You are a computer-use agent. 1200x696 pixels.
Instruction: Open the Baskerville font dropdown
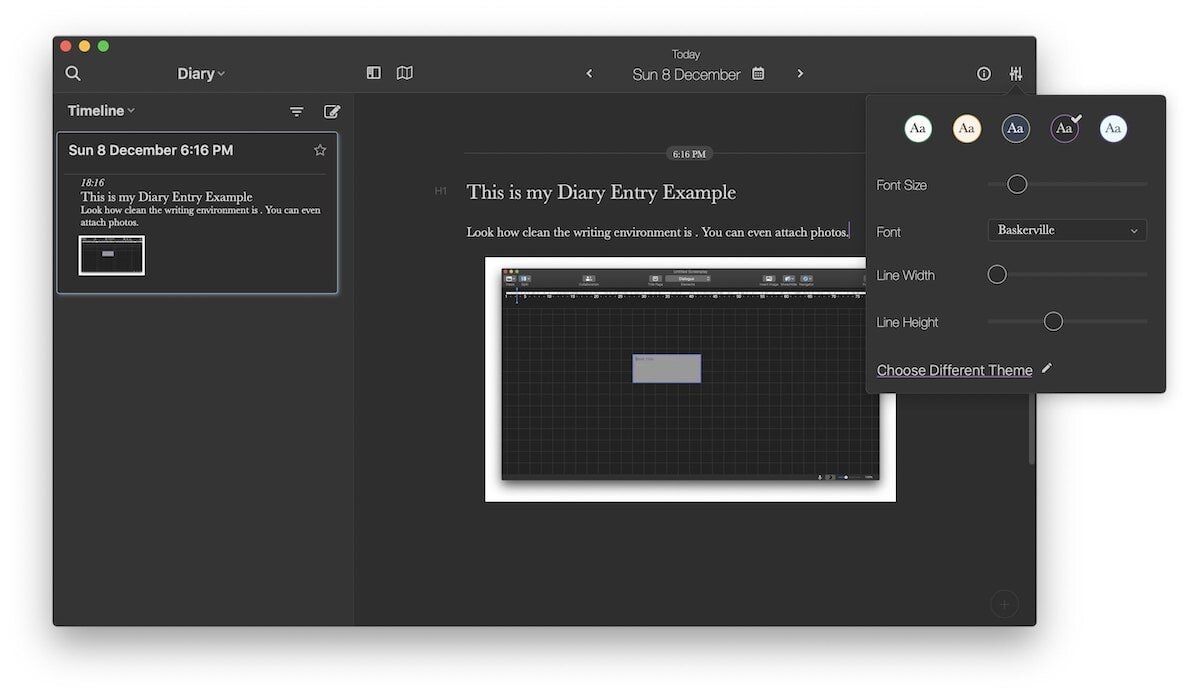point(1066,230)
